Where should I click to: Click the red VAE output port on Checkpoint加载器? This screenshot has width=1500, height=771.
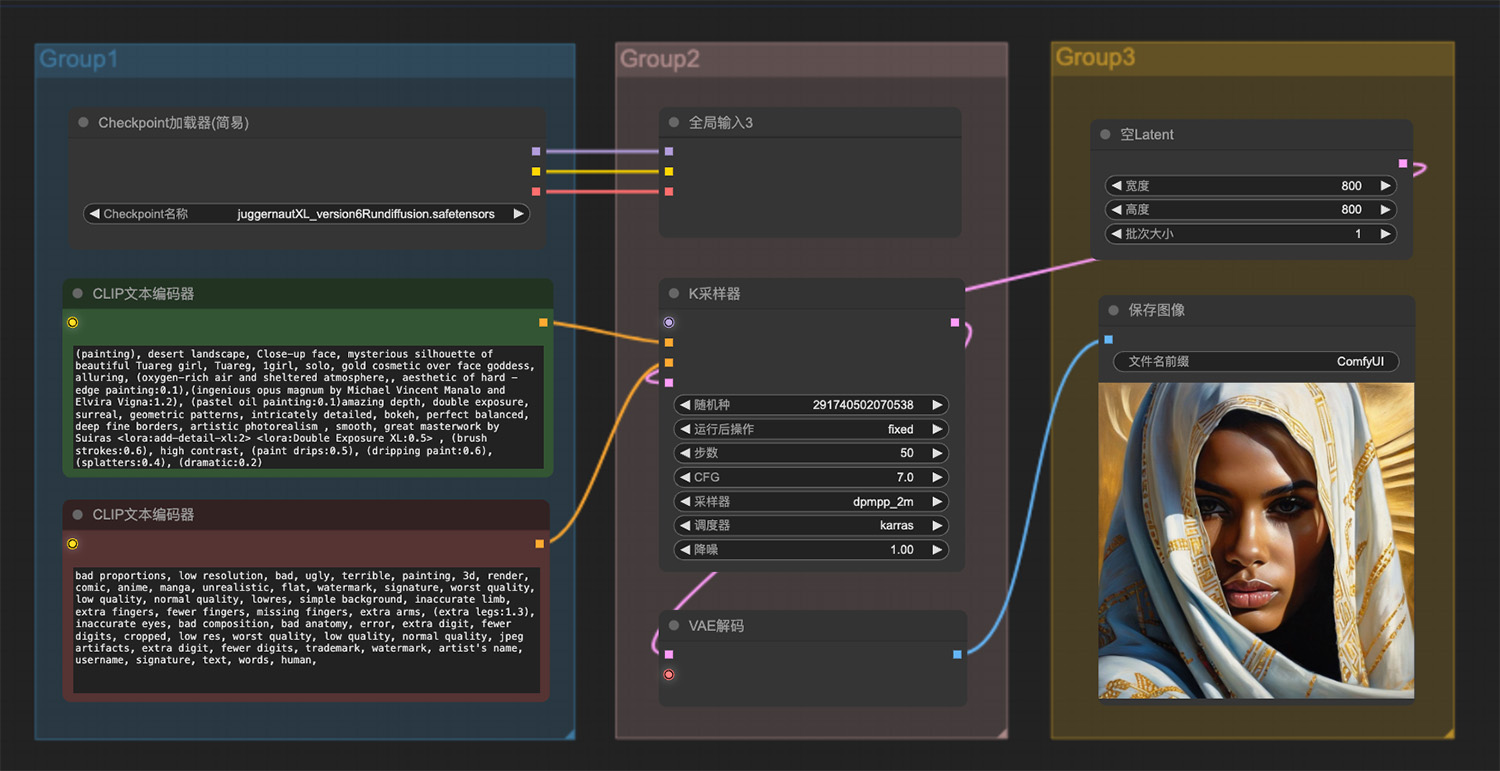tap(536, 192)
